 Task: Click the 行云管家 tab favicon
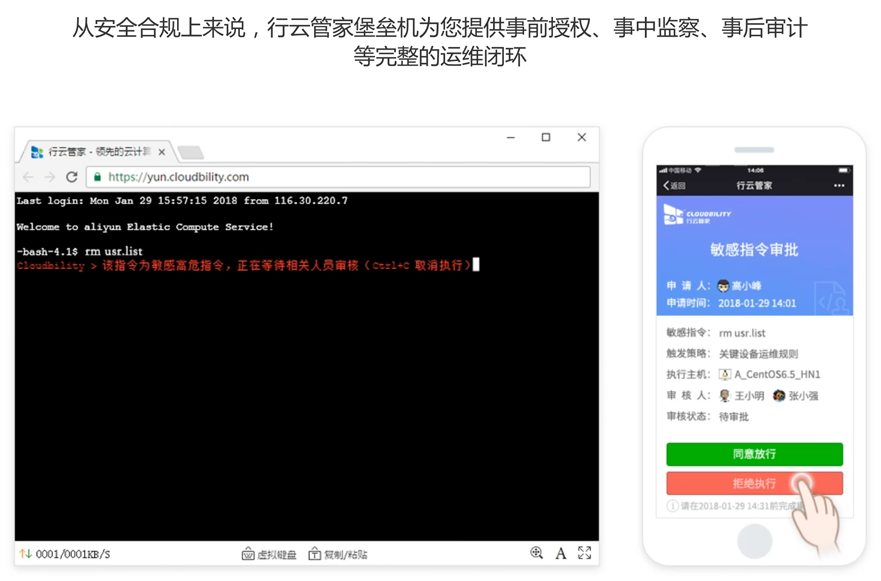pyautogui.click(x=37, y=152)
